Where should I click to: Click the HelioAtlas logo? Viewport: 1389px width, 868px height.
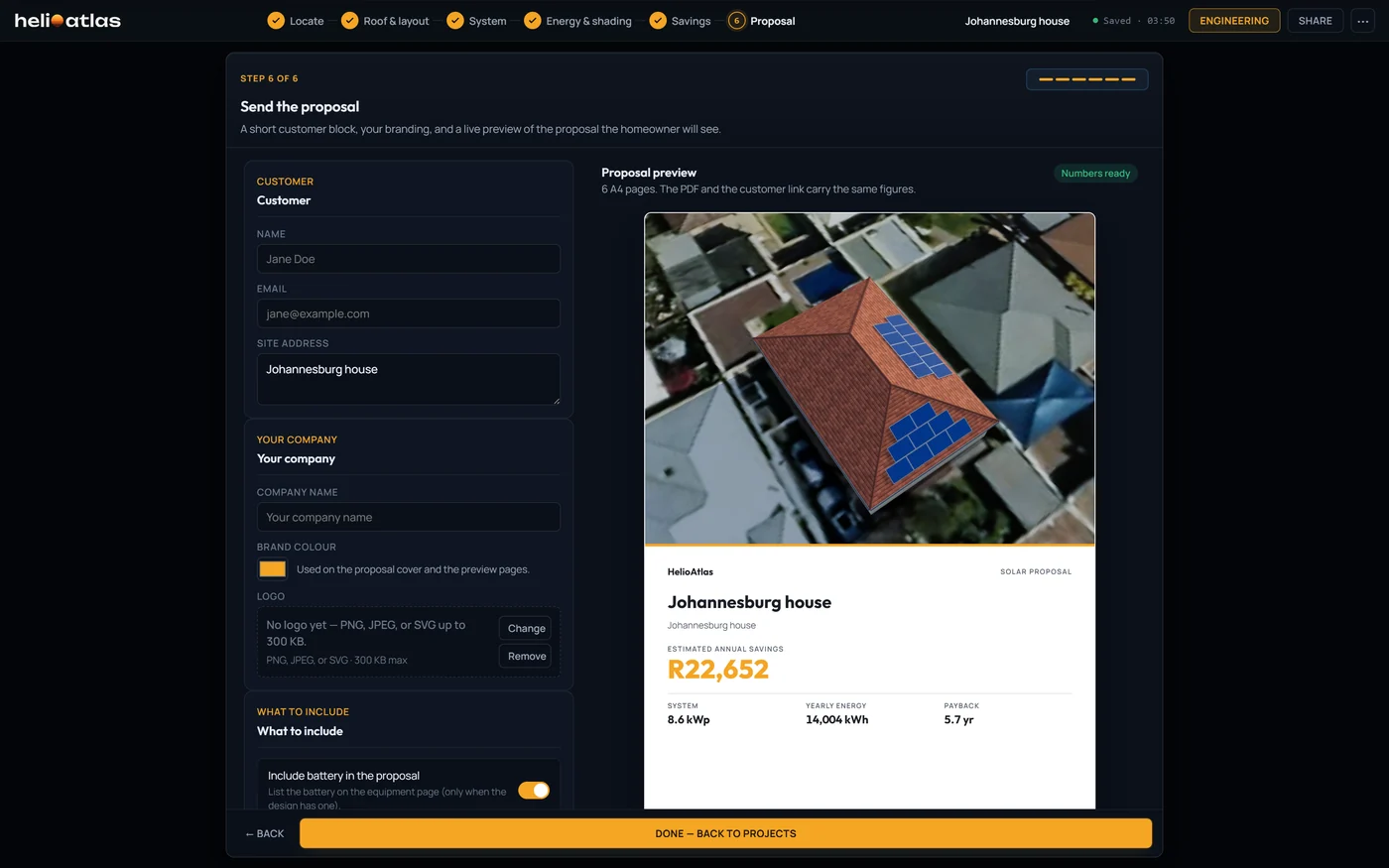(x=67, y=20)
